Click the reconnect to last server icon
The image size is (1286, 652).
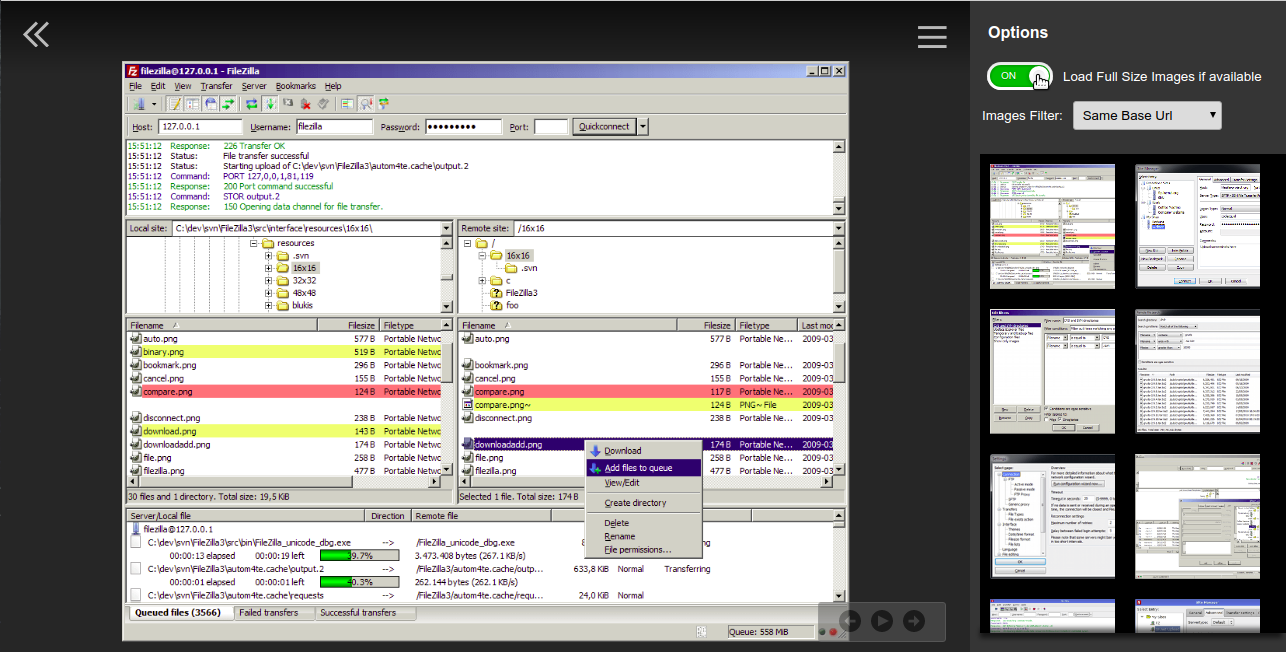[x=324, y=103]
